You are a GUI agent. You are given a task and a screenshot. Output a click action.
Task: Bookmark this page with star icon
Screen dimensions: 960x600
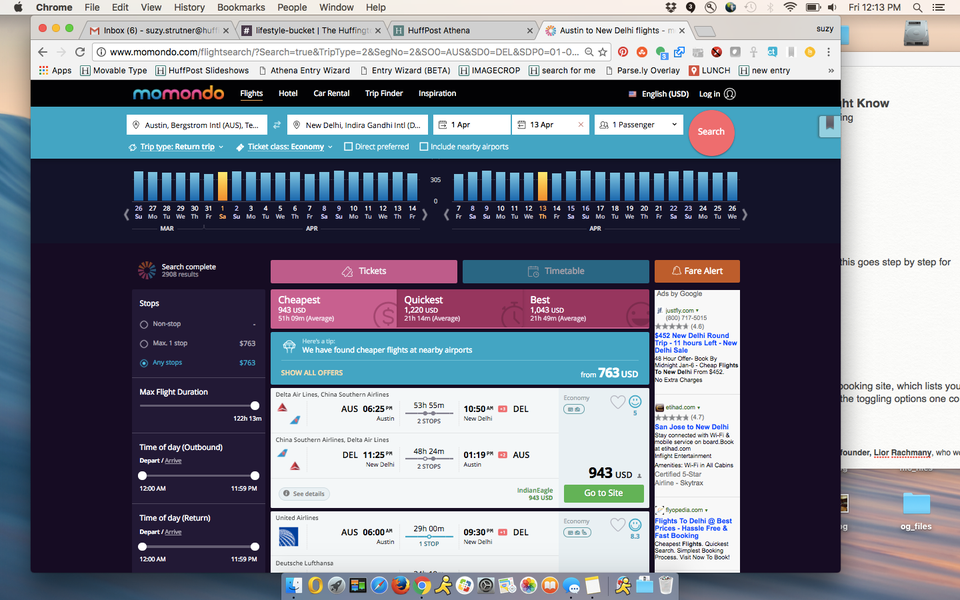coord(603,52)
